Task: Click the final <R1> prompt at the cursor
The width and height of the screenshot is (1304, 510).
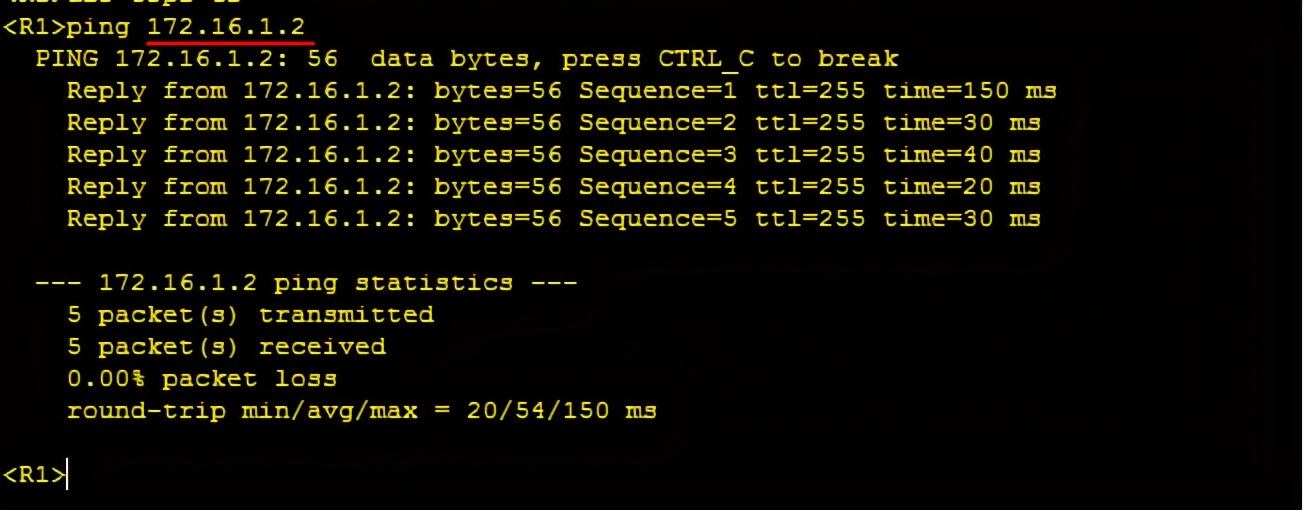Action: [34, 475]
